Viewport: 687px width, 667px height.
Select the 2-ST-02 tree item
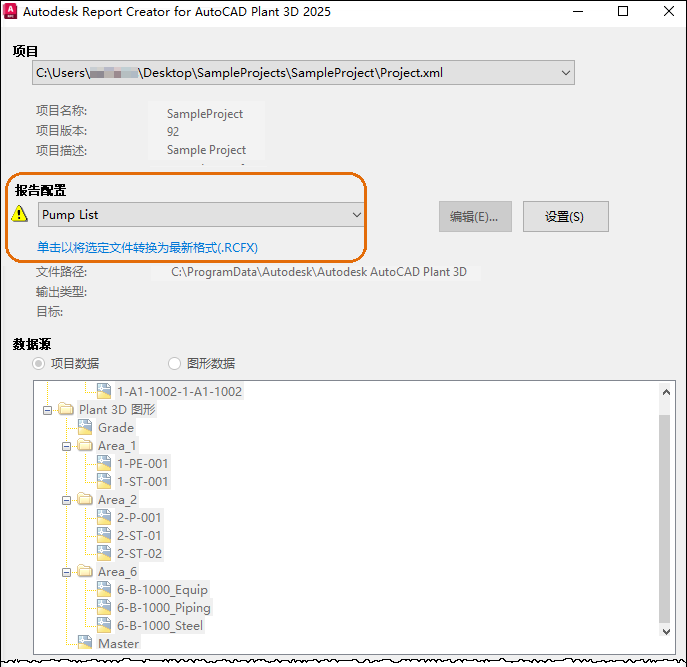(x=139, y=553)
